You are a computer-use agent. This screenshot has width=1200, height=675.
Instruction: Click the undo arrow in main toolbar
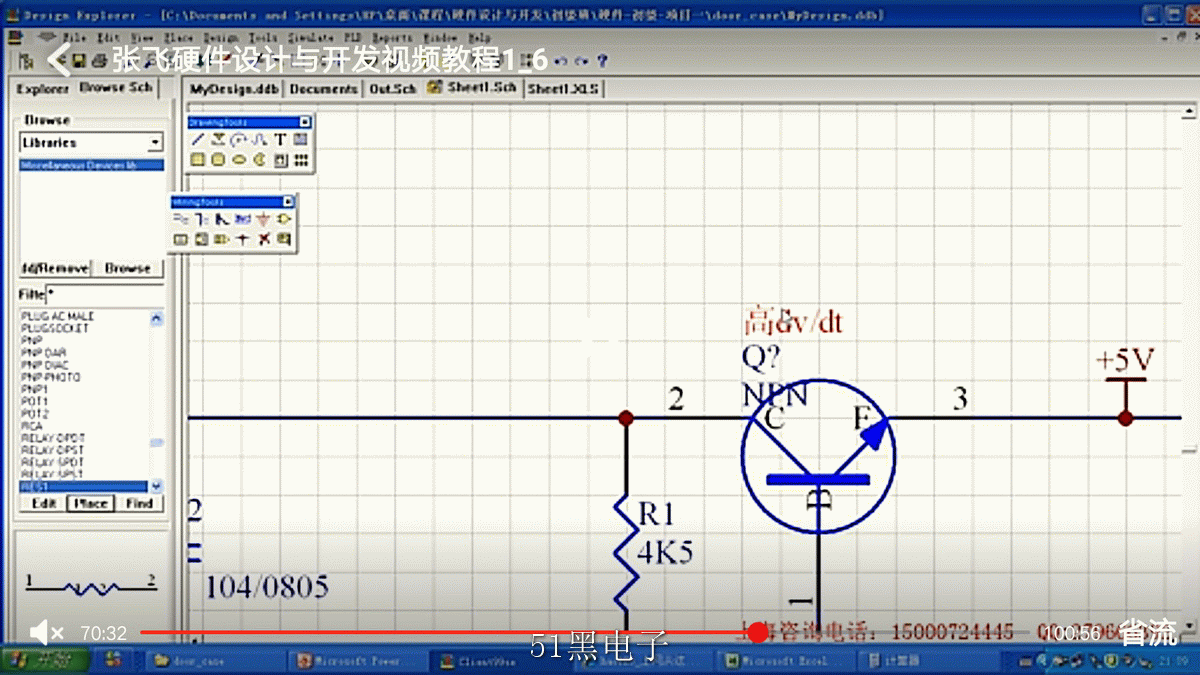pyautogui.click(x=561, y=61)
